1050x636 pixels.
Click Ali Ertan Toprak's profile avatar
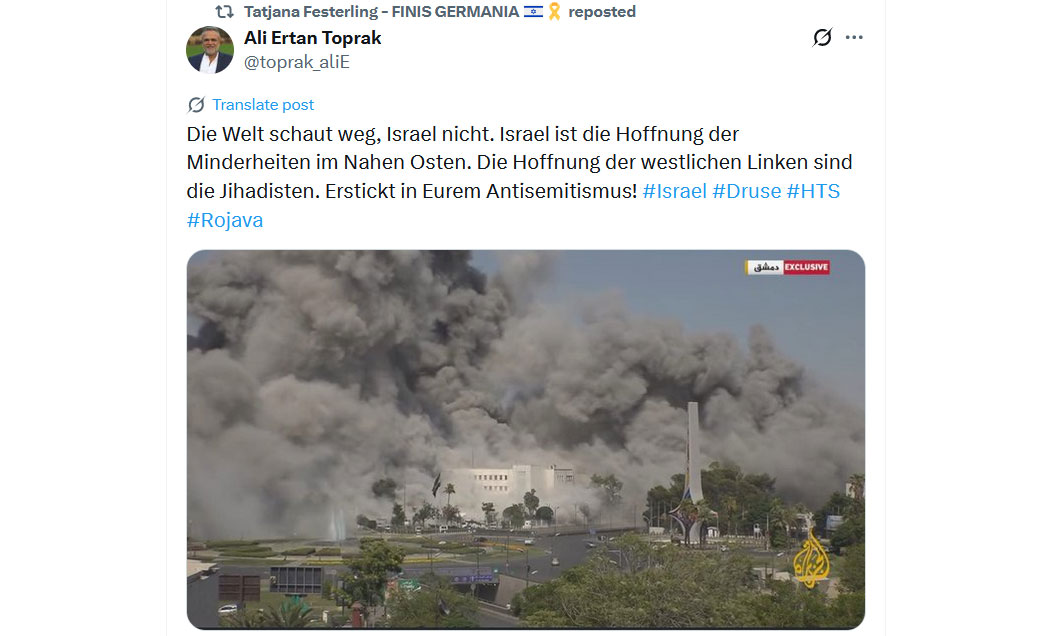[x=210, y=50]
